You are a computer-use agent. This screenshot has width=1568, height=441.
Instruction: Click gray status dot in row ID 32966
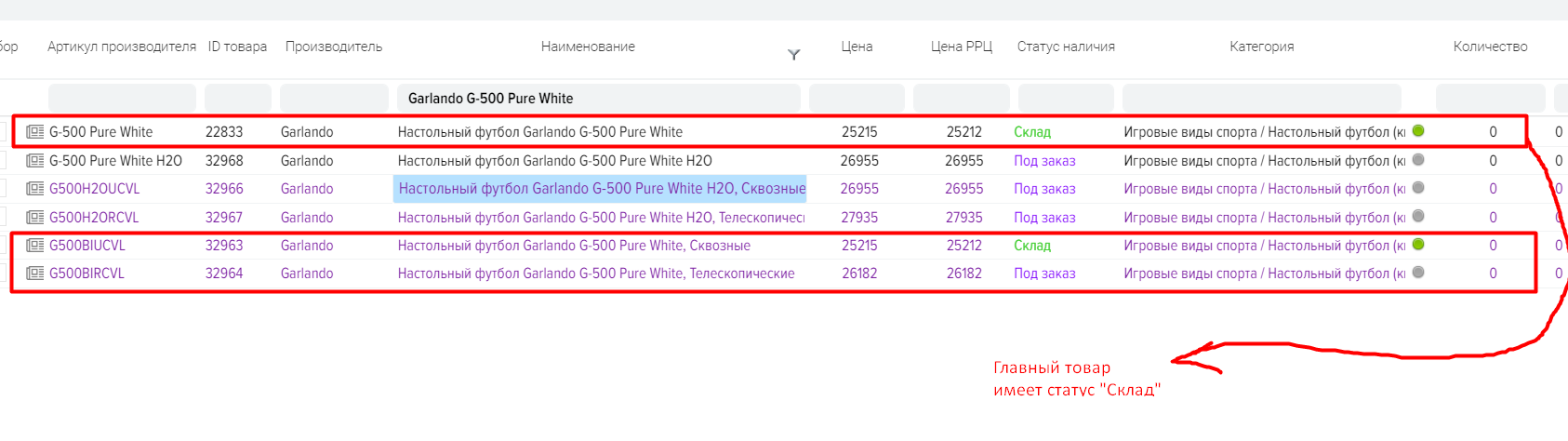(x=1418, y=188)
